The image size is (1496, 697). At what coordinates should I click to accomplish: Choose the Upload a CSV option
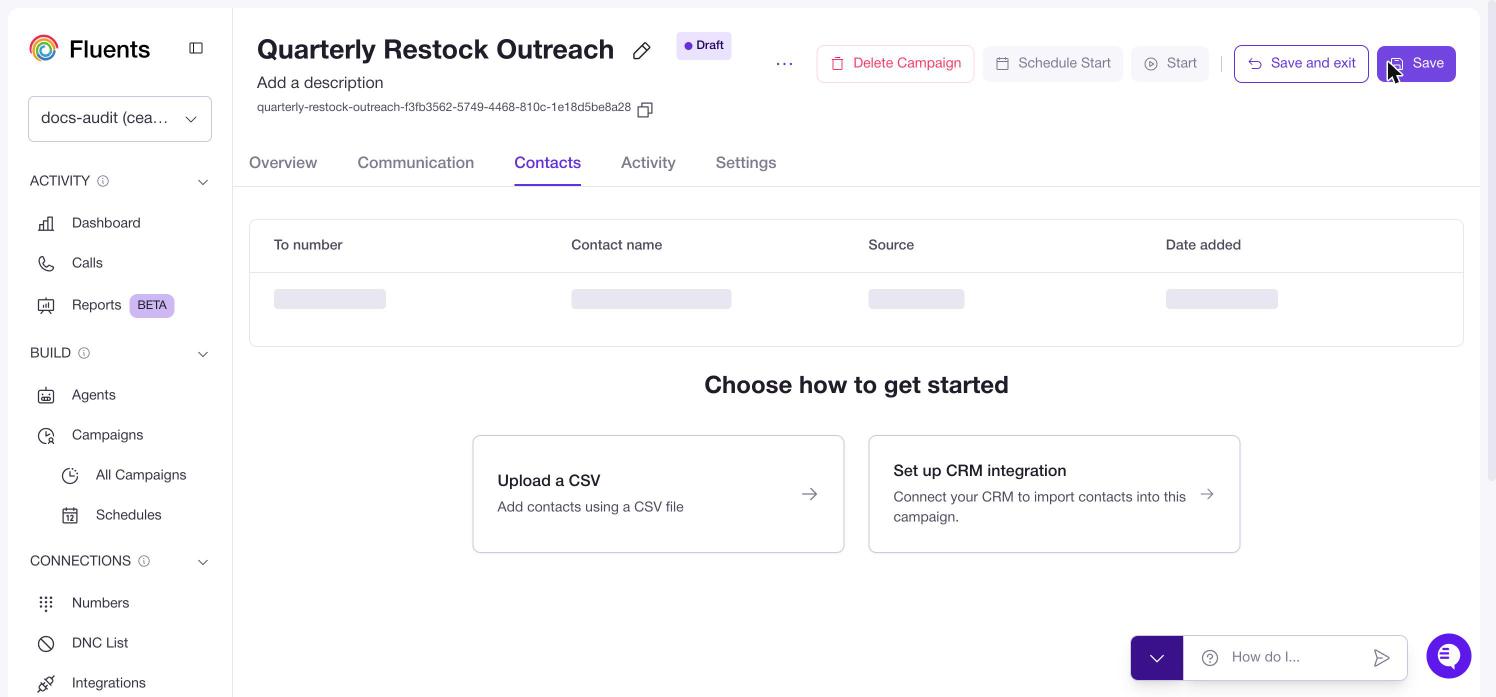tap(658, 494)
